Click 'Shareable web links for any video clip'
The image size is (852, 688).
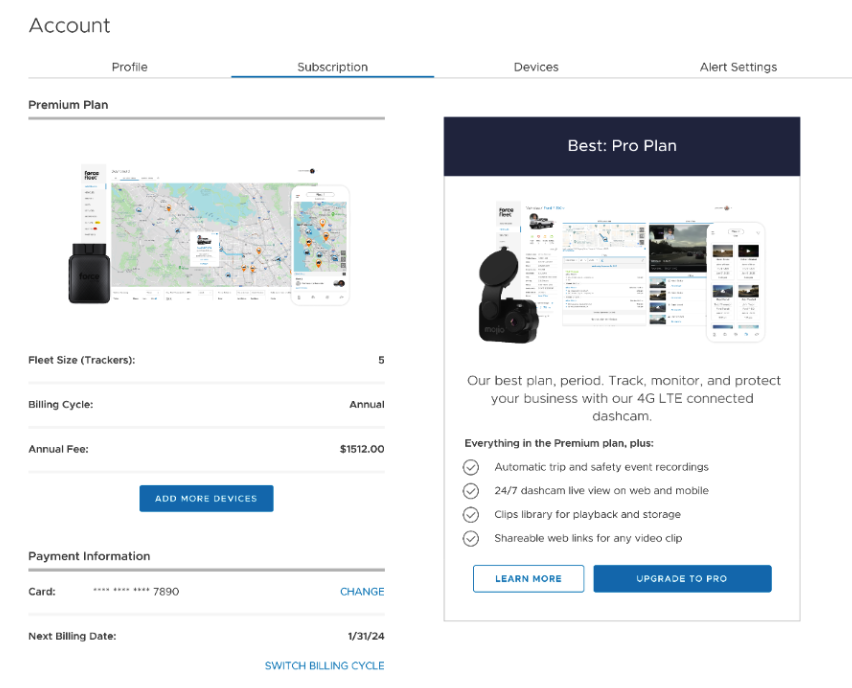coord(588,538)
